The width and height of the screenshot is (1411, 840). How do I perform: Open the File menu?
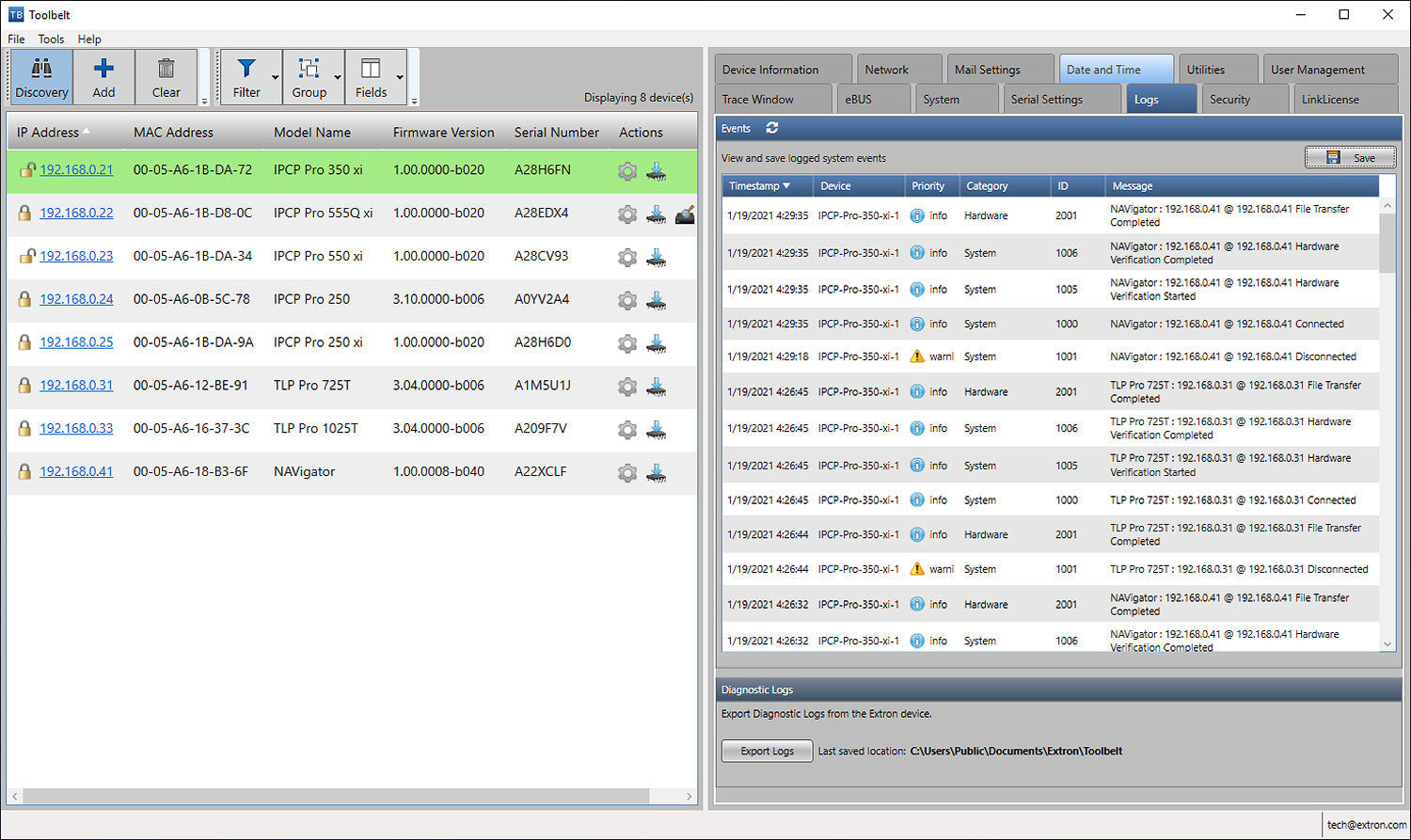coord(16,39)
